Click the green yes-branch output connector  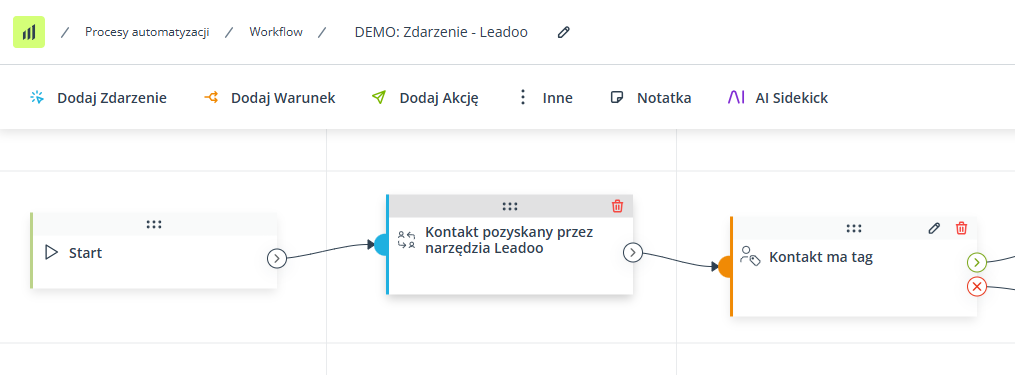[x=976, y=262]
